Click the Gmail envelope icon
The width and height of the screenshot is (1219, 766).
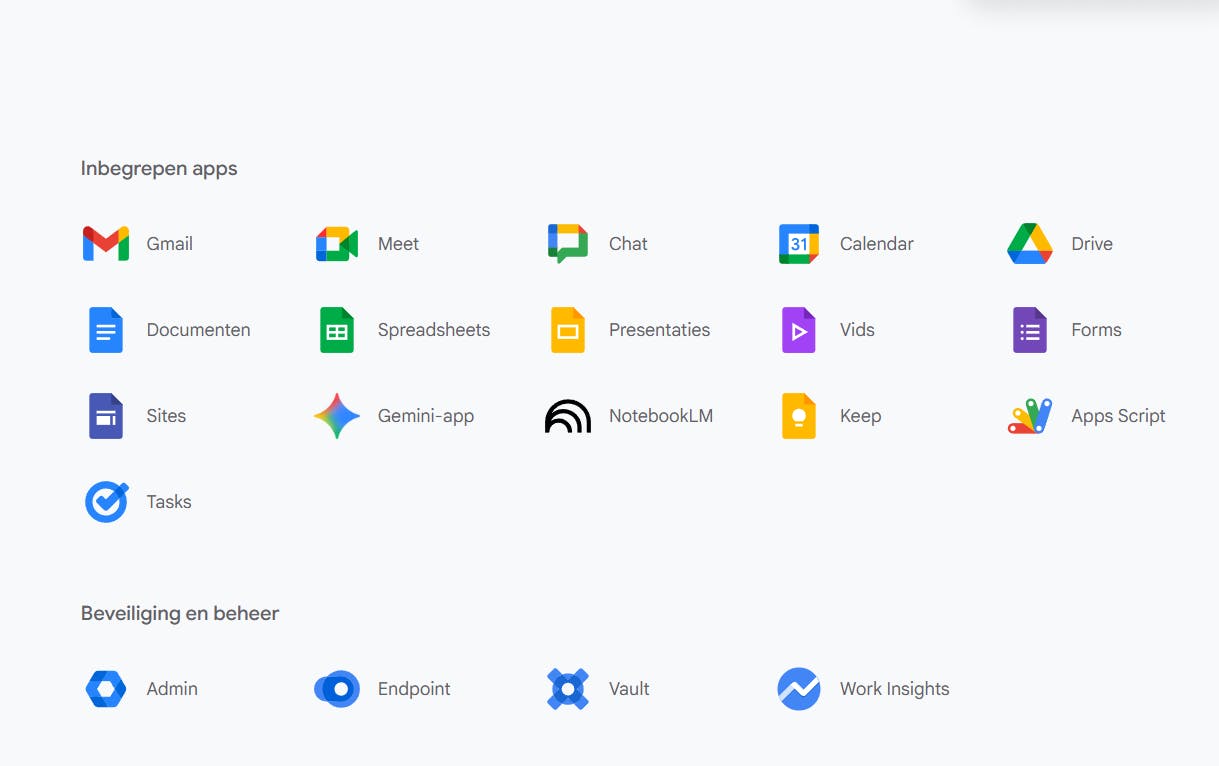tap(106, 244)
